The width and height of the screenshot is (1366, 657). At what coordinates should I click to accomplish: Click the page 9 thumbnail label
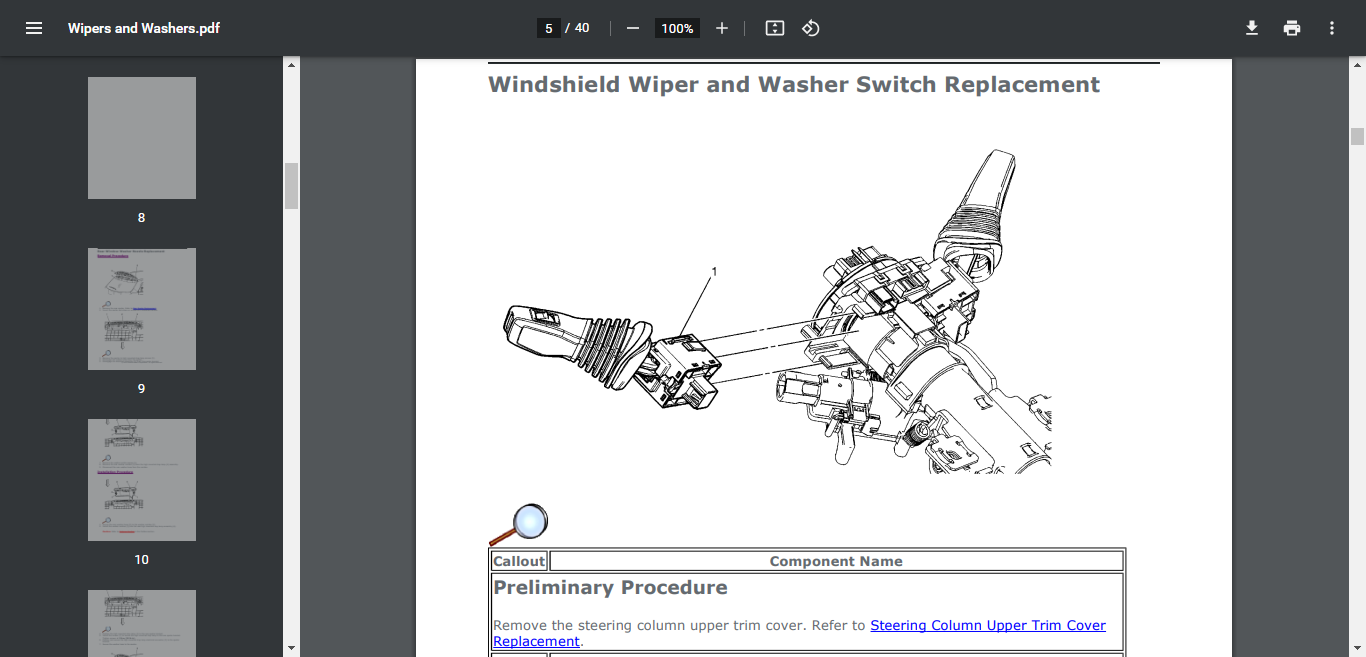[142, 388]
